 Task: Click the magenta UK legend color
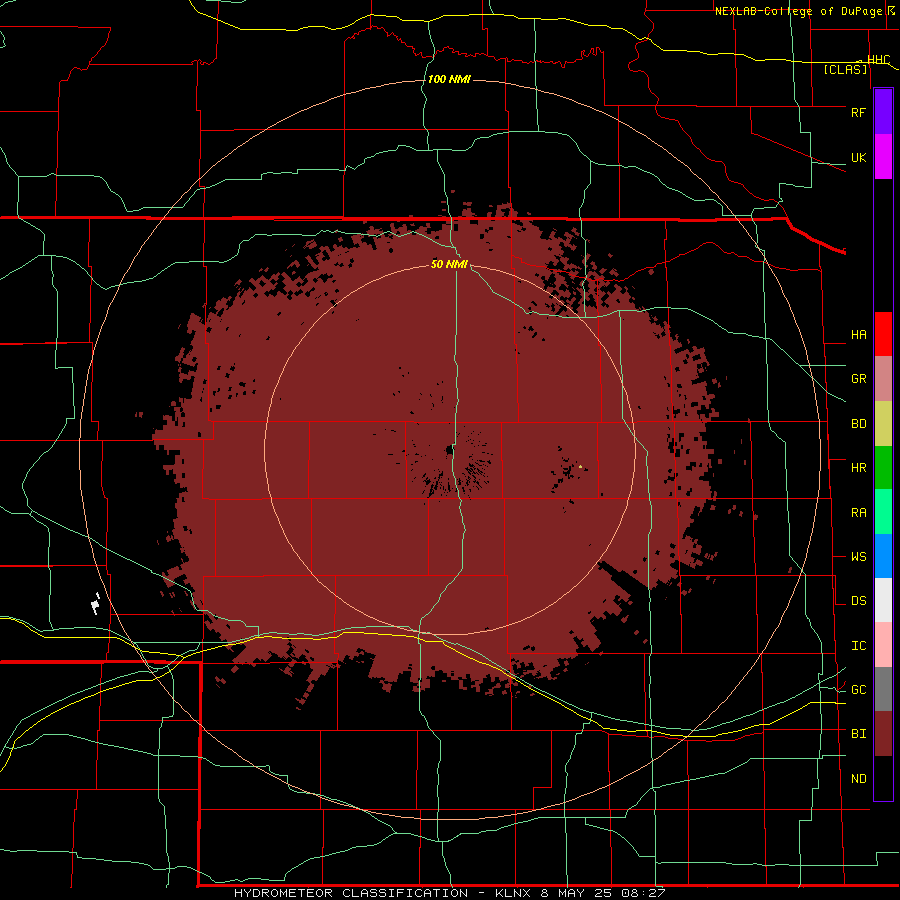[883, 157]
